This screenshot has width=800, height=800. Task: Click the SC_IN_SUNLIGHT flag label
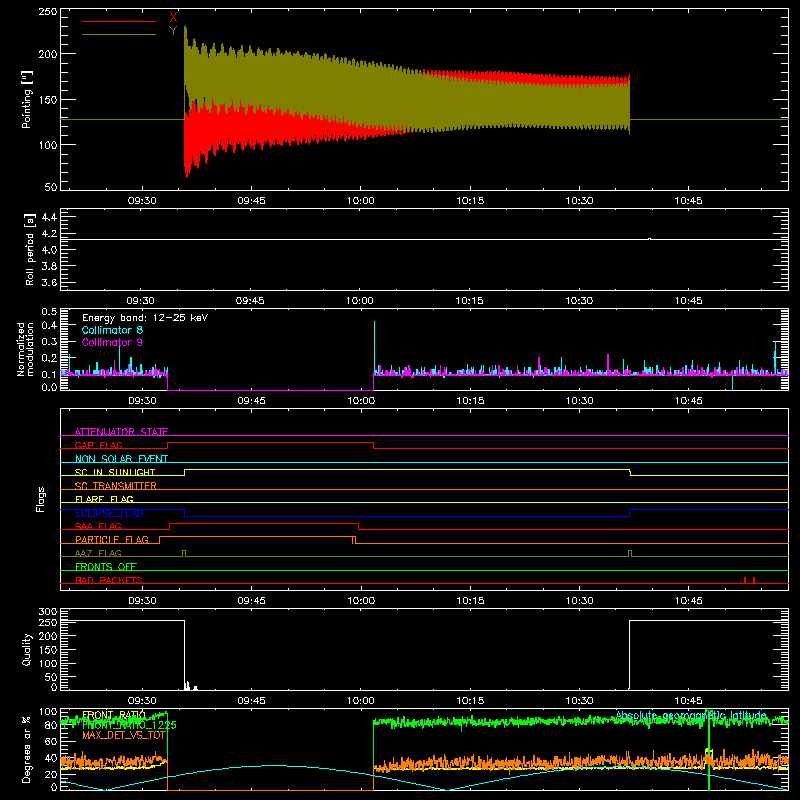pos(115,472)
